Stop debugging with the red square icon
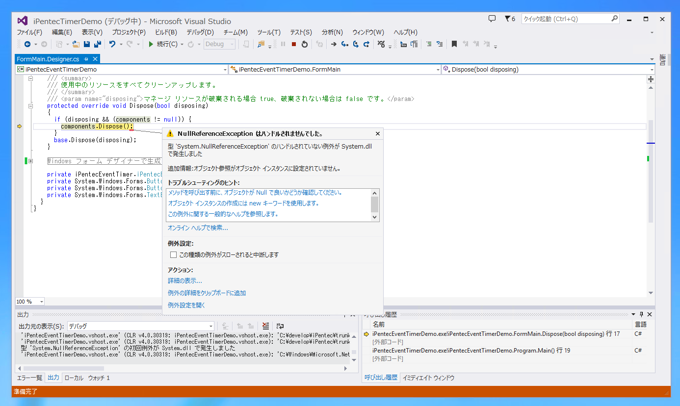This screenshot has height=406, width=680. 294,44
